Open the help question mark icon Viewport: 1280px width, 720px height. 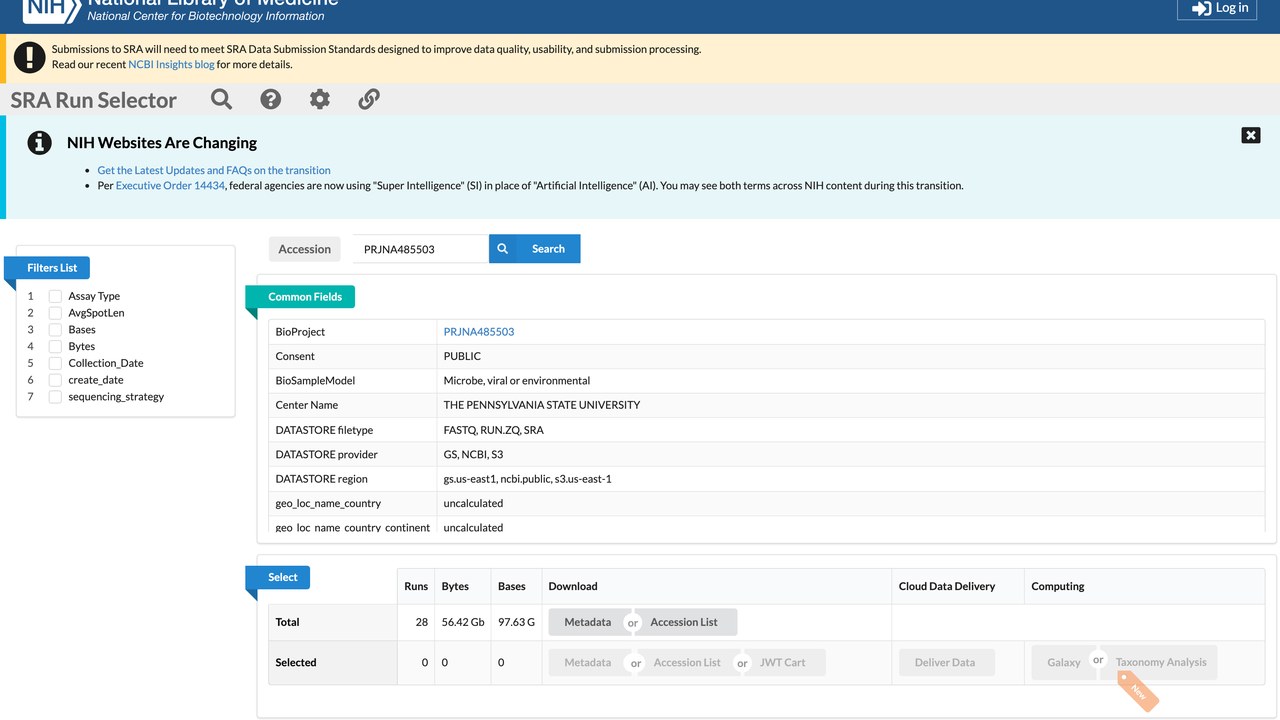pos(270,99)
